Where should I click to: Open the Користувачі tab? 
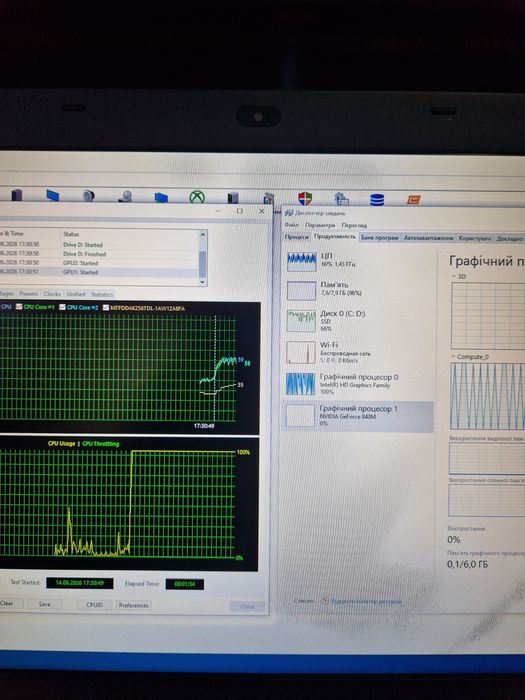[475, 238]
